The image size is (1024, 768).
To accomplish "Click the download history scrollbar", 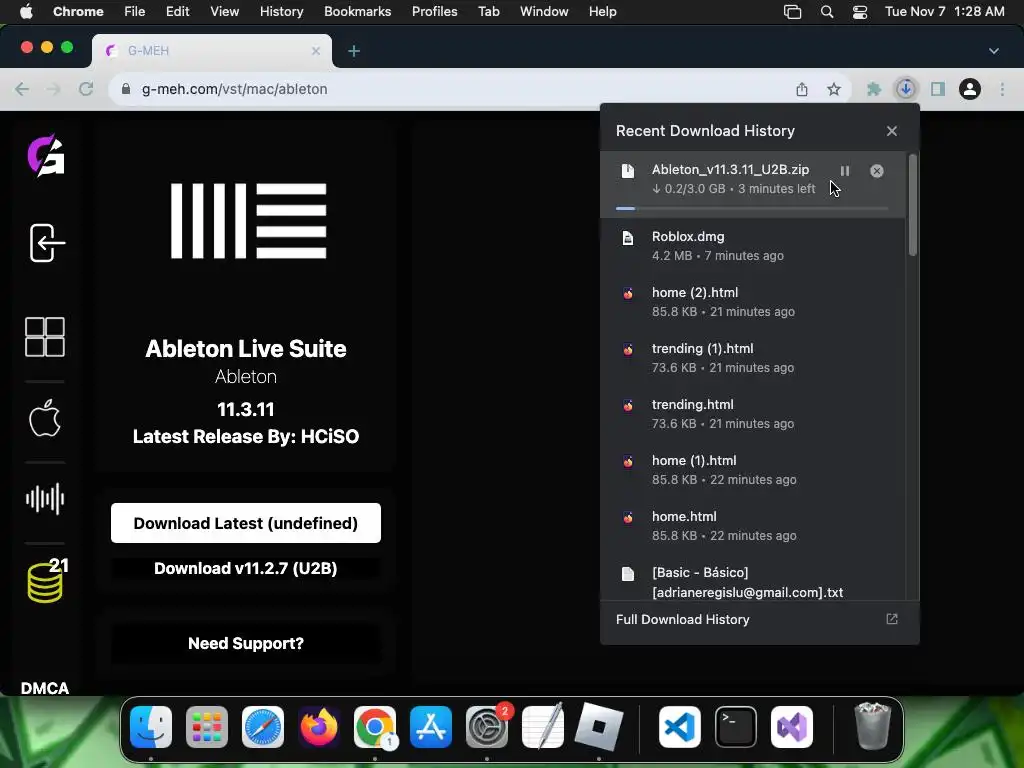I will [912, 205].
